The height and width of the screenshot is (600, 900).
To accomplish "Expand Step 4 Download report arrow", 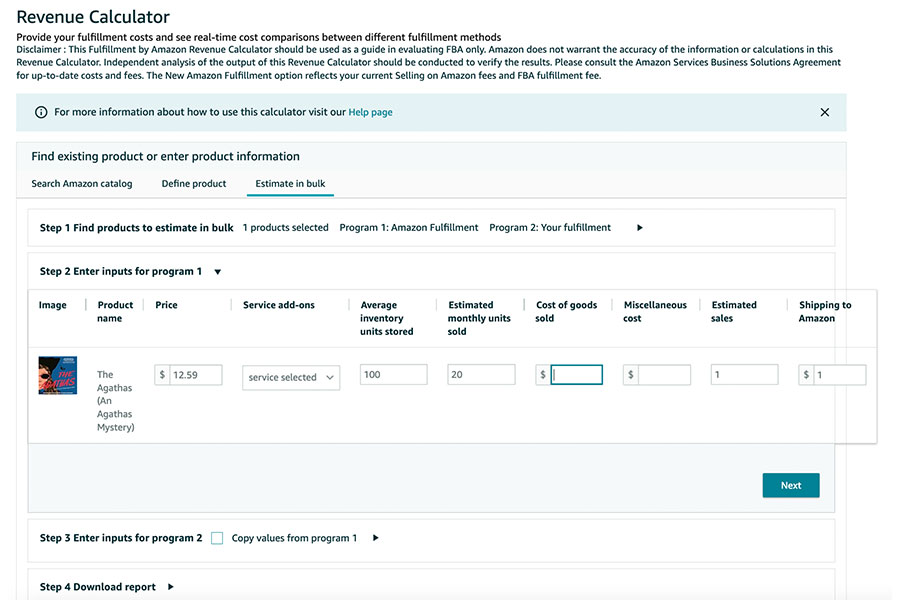I will click(170, 587).
